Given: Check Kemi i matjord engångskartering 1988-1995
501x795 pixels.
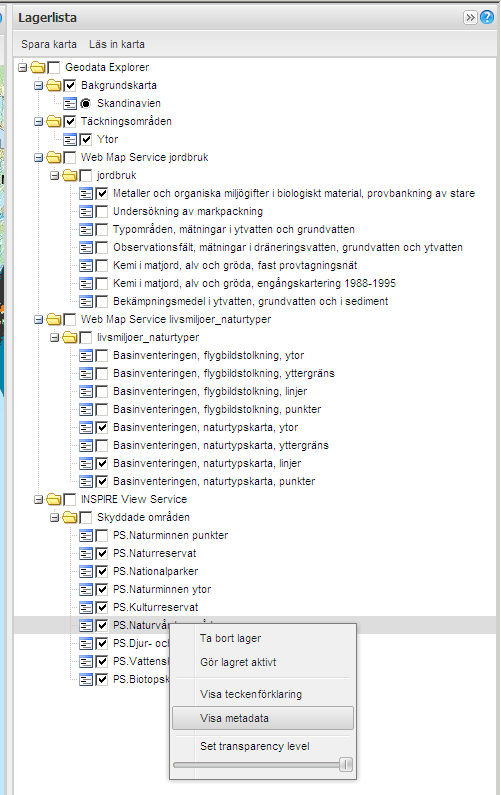Looking at the screenshot, I should (x=102, y=283).
